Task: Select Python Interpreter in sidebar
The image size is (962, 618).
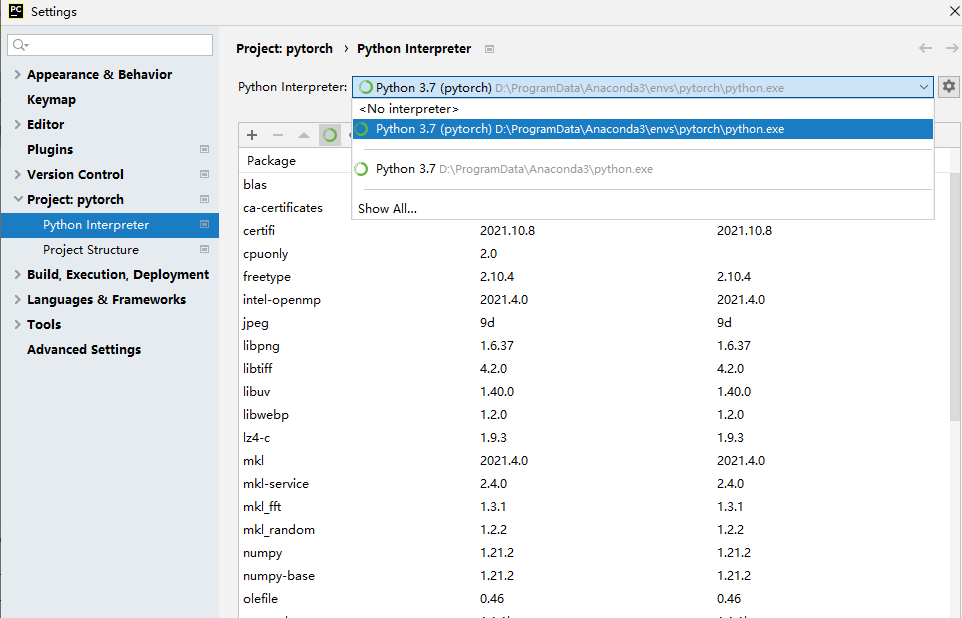Action: [x=110, y=225]
